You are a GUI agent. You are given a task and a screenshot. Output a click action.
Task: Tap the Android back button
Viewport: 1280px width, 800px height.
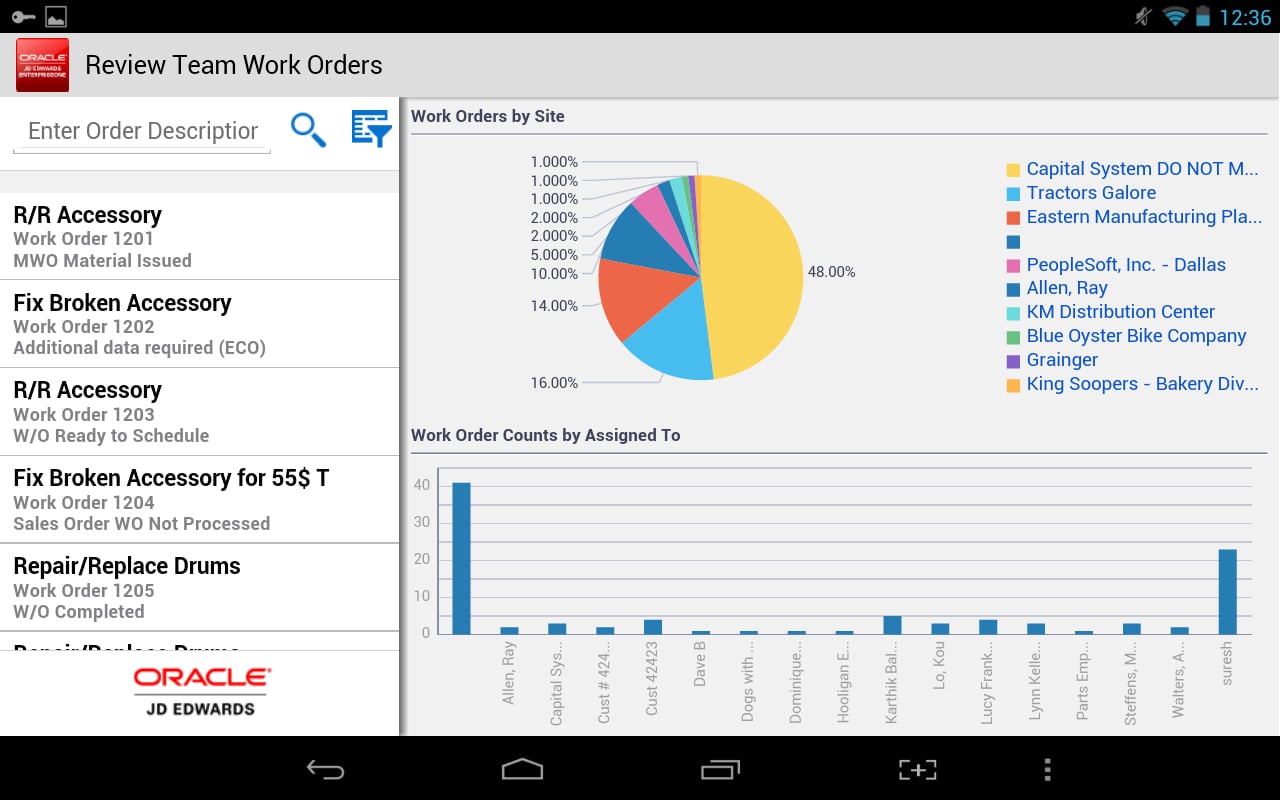325,769
